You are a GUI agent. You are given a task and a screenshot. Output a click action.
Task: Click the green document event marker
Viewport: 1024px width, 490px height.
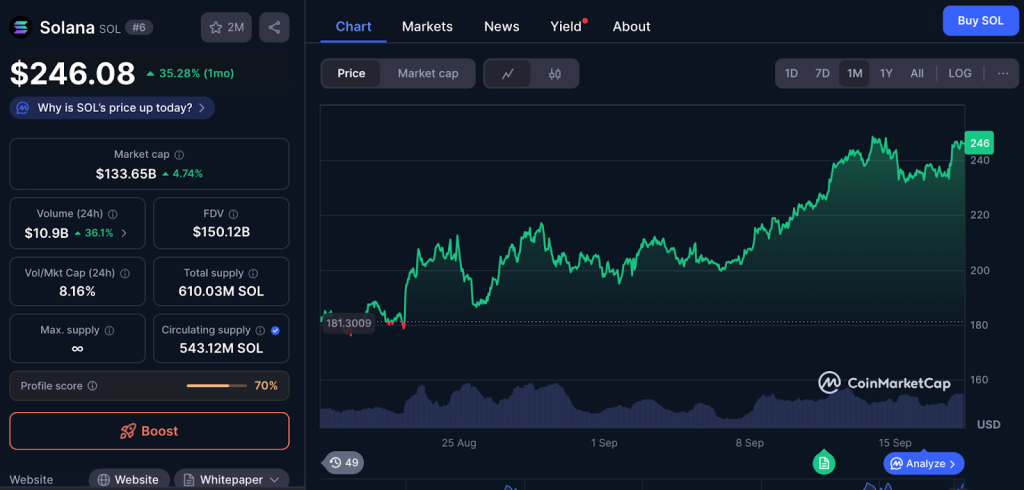coord(823,462)
